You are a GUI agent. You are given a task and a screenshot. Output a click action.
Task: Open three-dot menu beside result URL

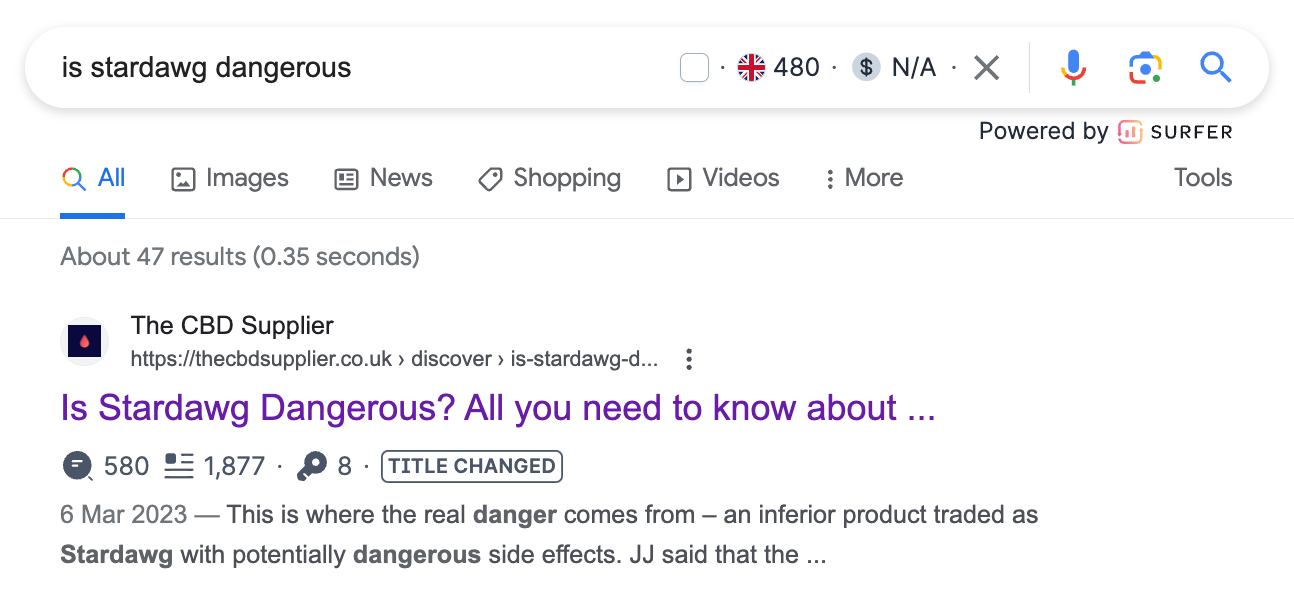tap(688, 359)
